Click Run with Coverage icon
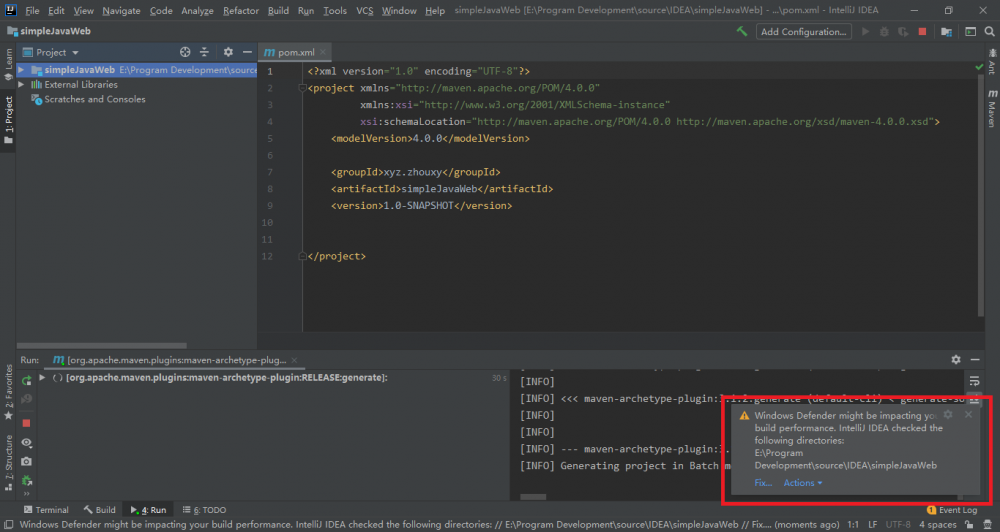The image size is (1000, 532). click(903, 31)
